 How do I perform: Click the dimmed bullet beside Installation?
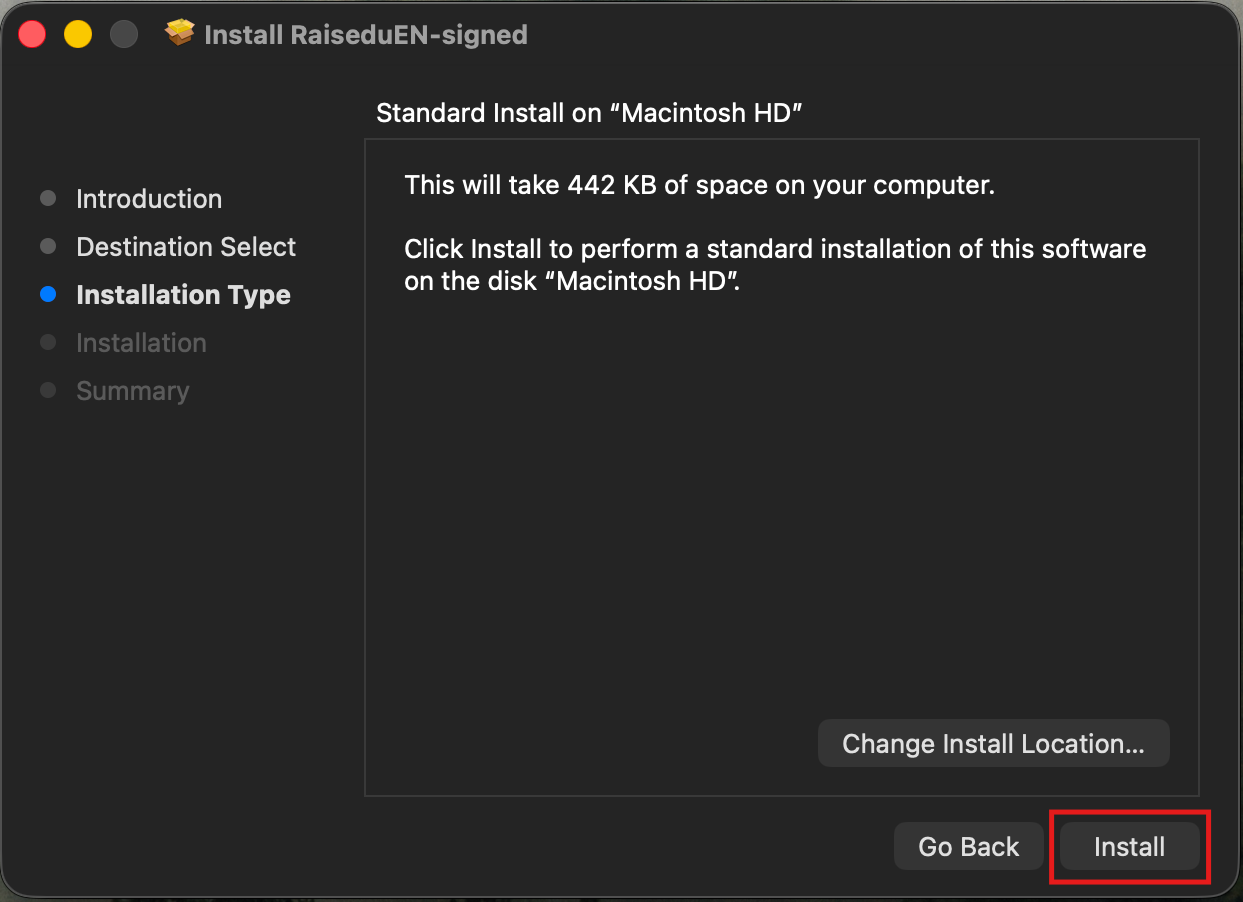pyautogui.click(x=48, y=343)
